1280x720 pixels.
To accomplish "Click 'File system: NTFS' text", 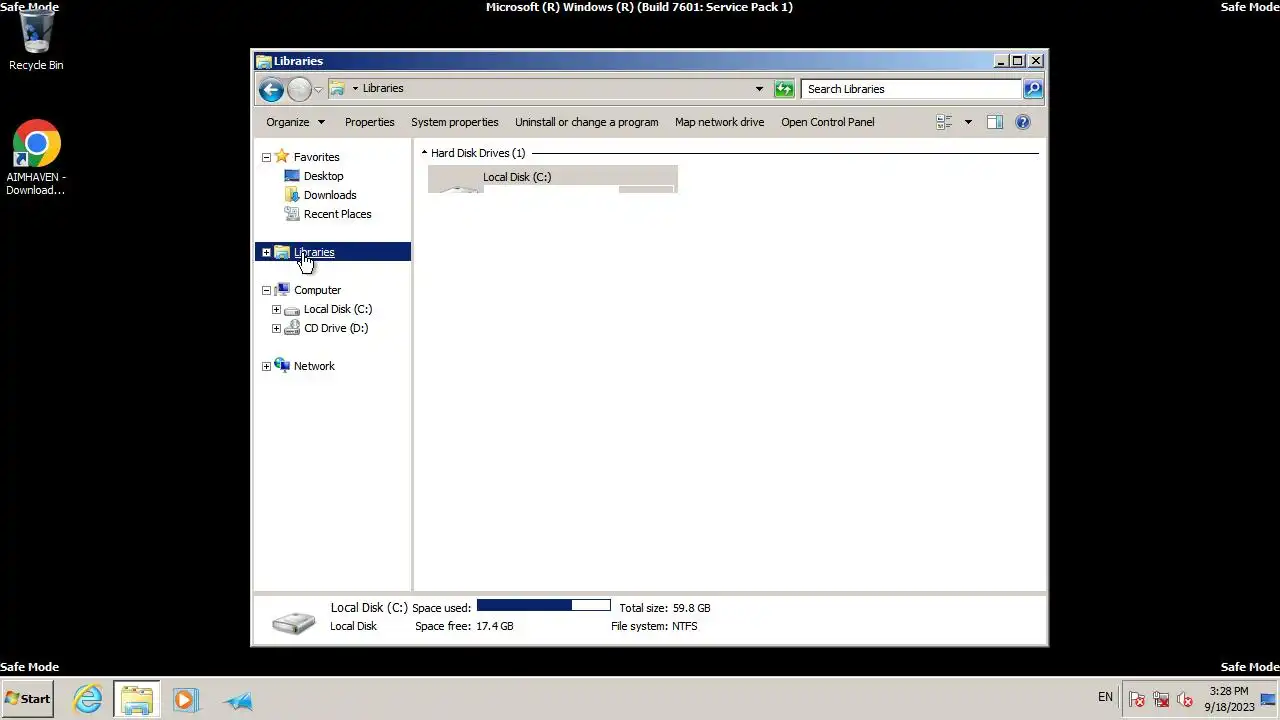I will 654,626.
